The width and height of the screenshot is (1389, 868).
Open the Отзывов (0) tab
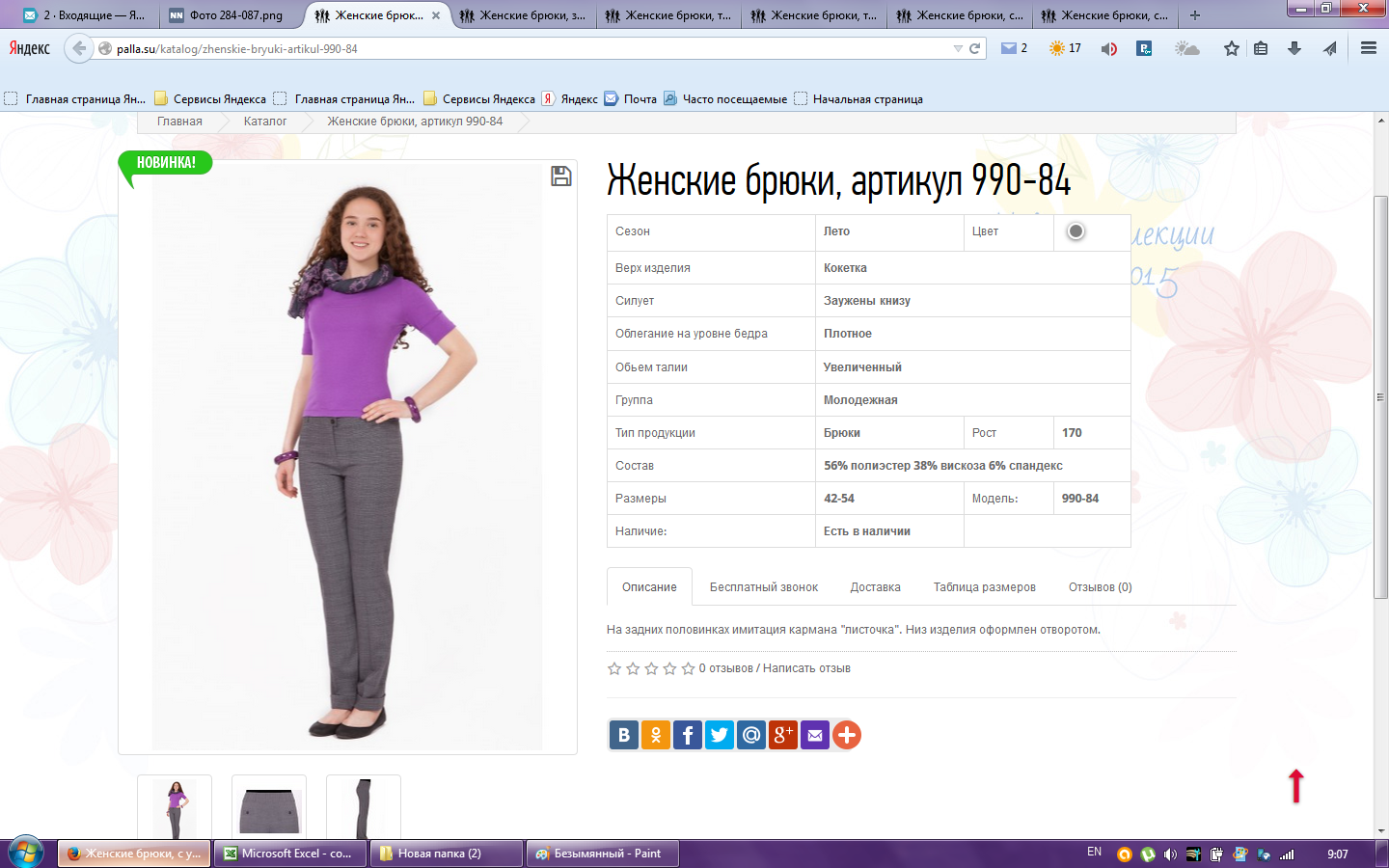point(1101,587)
